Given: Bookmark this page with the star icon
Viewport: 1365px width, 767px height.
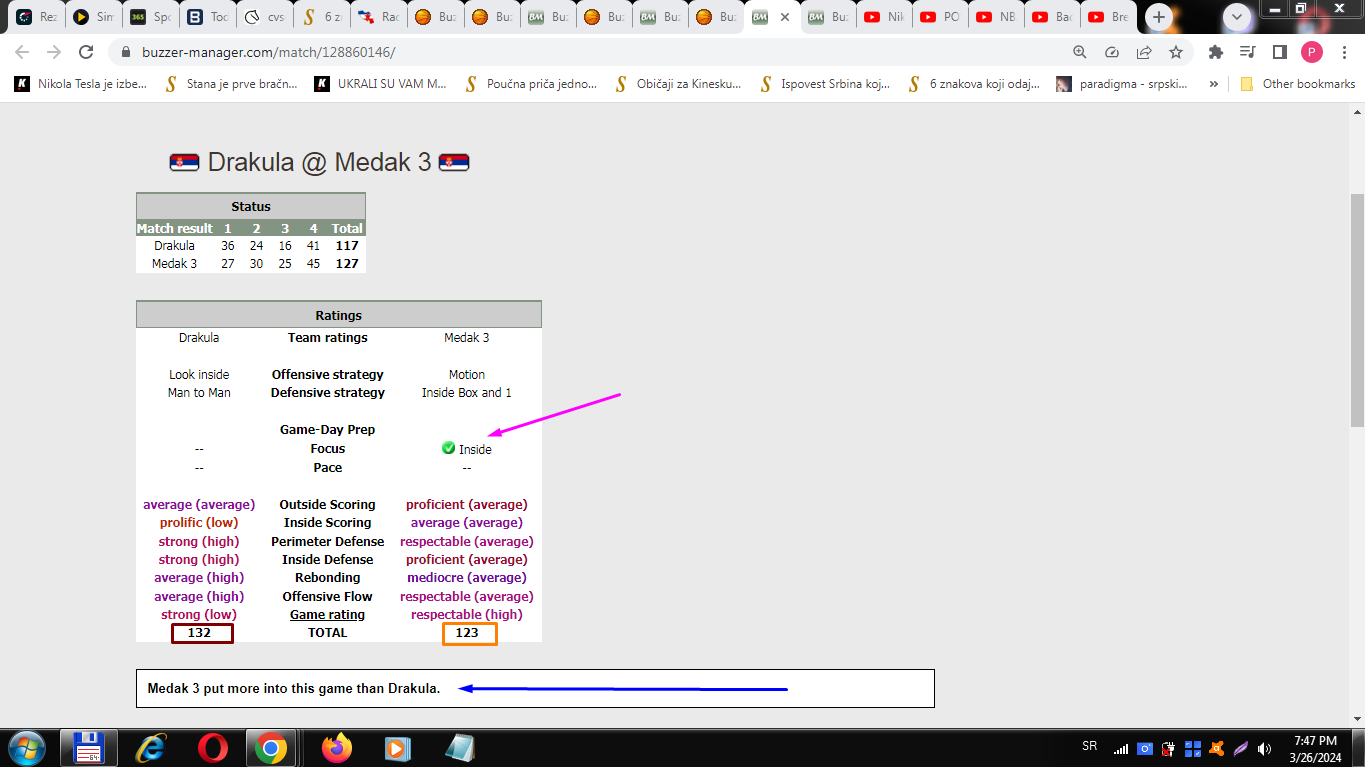Looking at the screenshot, I should click(1176, 52).
